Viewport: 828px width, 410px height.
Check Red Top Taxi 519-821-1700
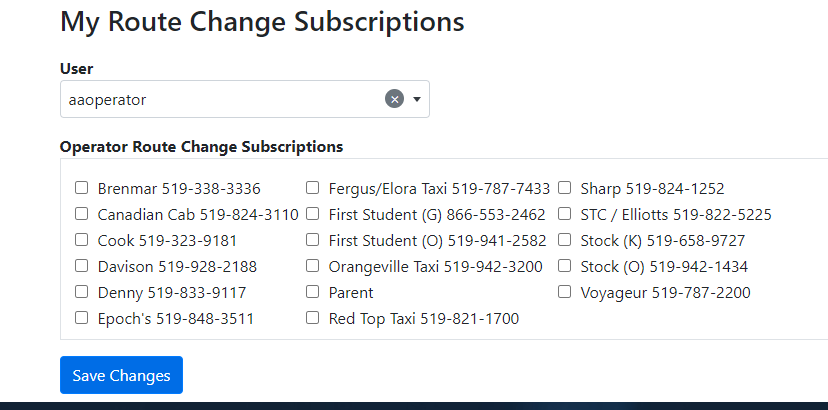coord(313,318)
